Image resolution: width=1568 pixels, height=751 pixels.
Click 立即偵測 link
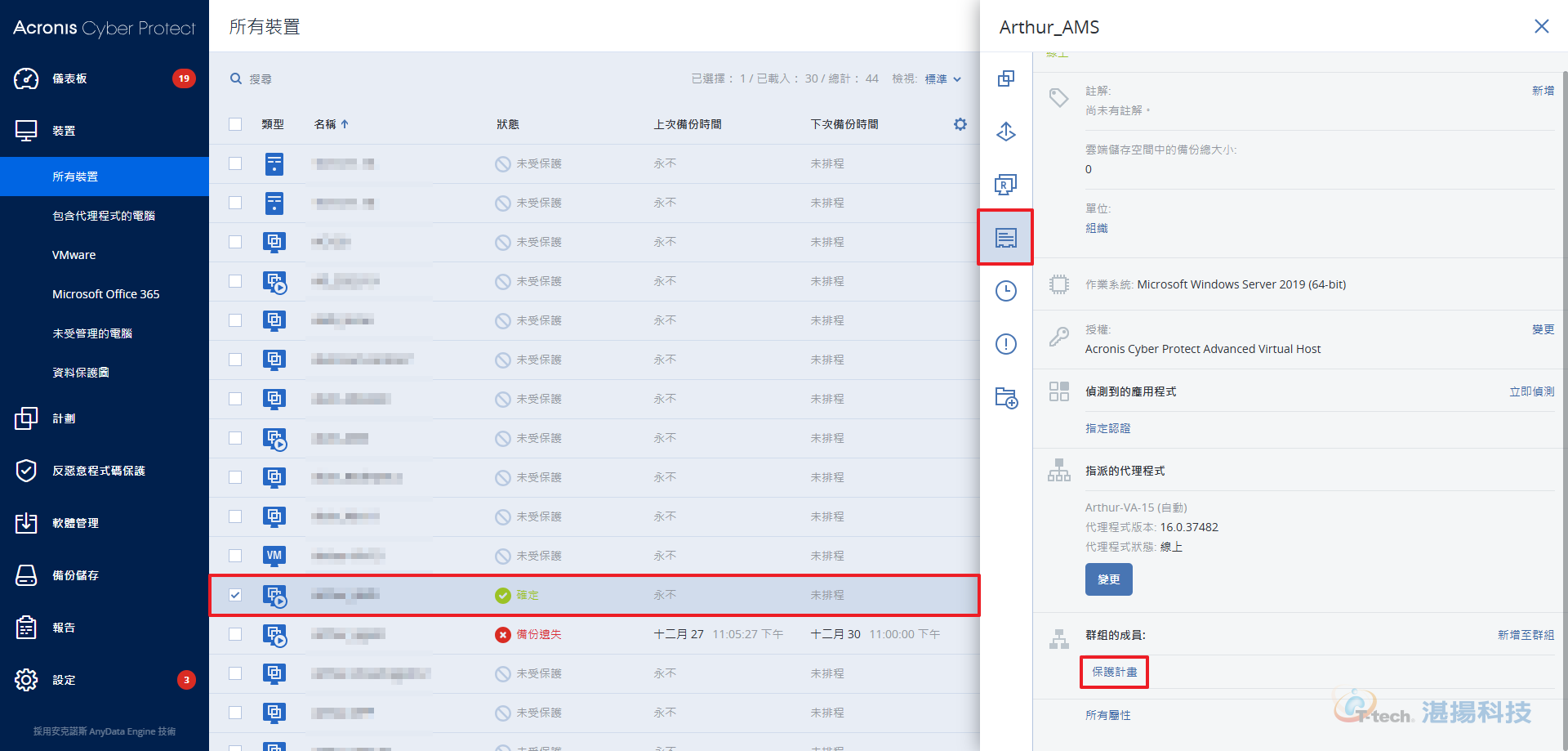pos(1531,391)
